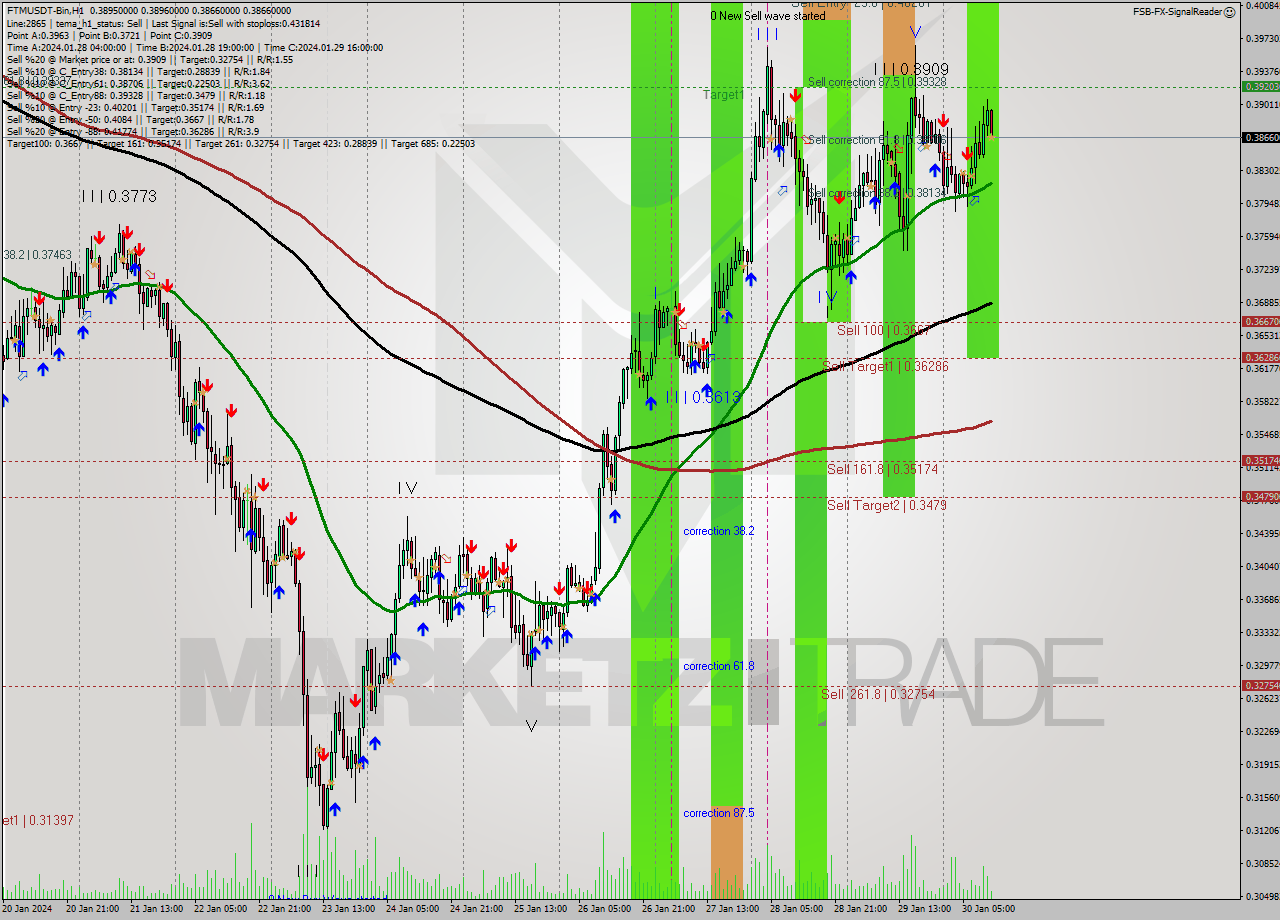Viewport: 1280px width, 920px height.
Task: Click the 'correction 38.2' blue label
Action: [x=718, y=531]
